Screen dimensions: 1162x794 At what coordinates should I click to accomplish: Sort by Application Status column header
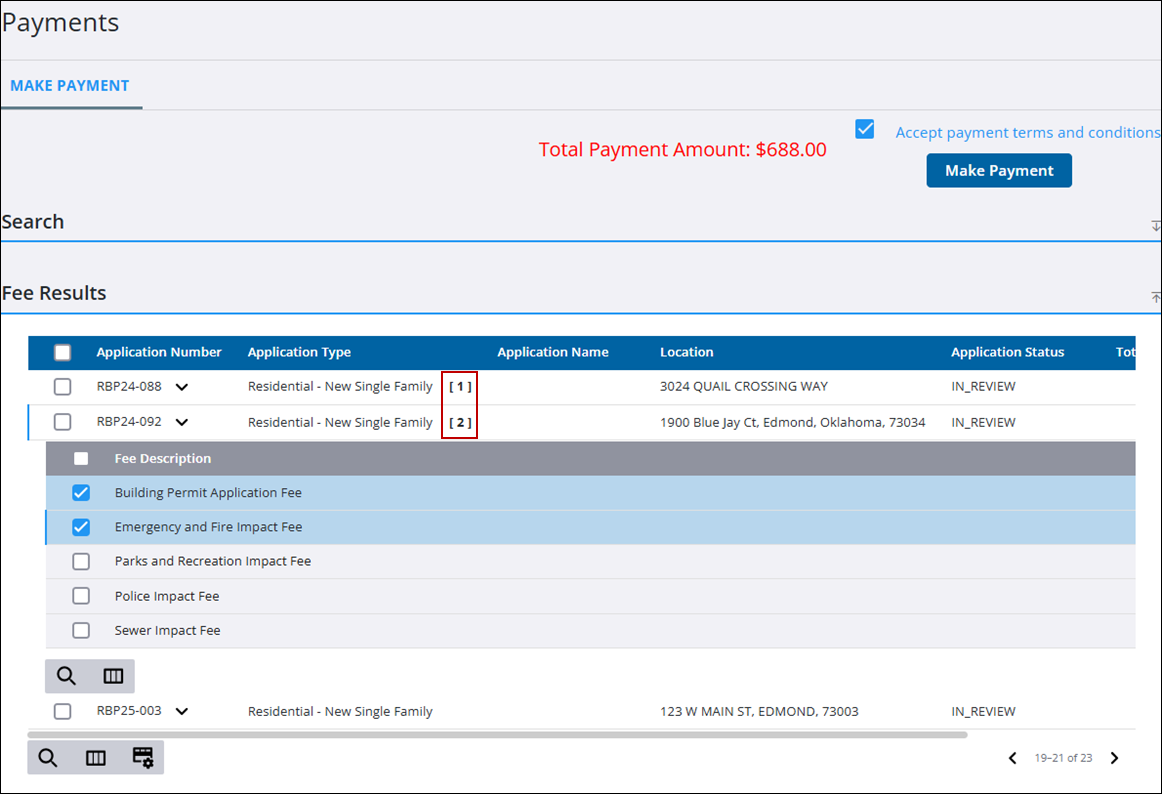1007,352
